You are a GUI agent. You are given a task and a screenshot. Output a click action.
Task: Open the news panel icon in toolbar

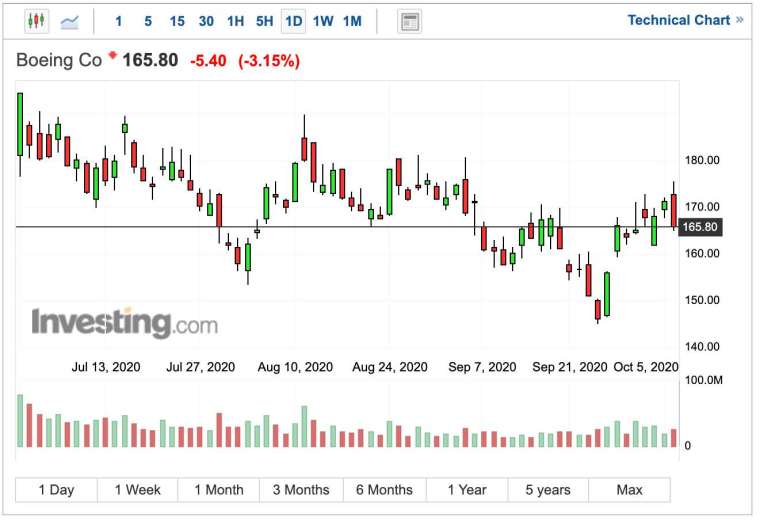click(410, 21)
